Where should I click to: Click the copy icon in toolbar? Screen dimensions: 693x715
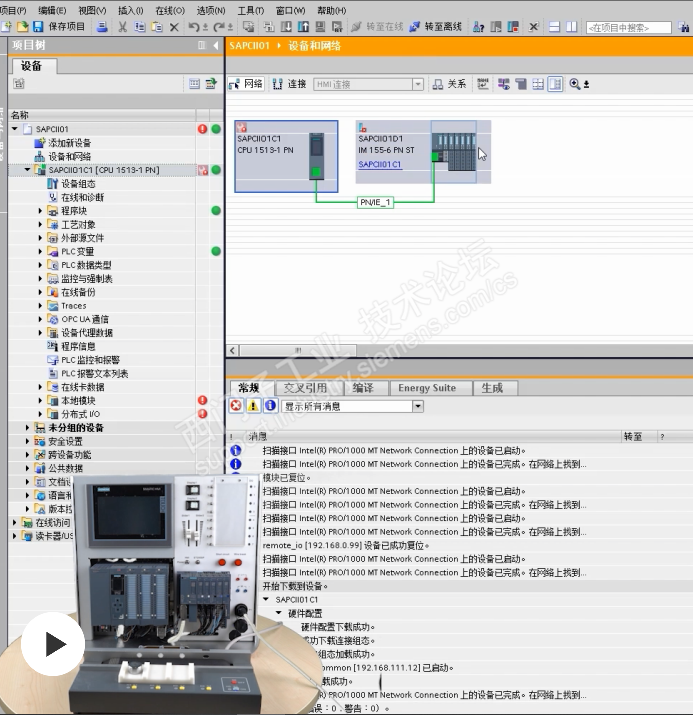(140, 27)
